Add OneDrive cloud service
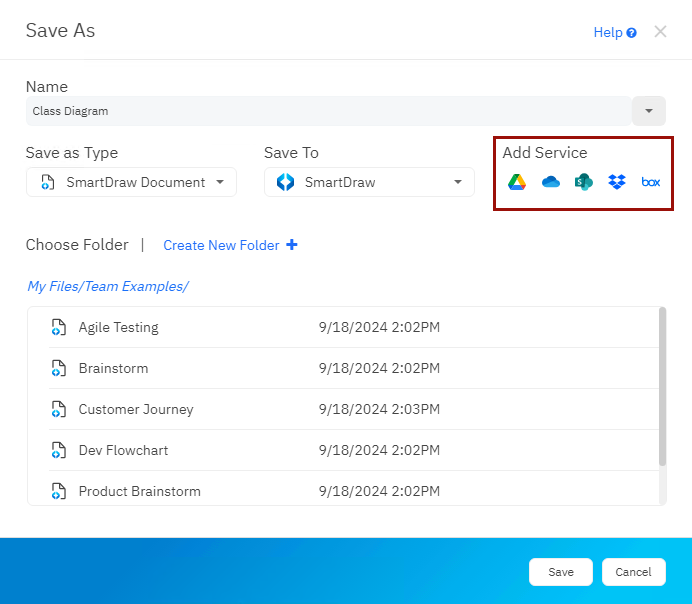This screenshot has width=692, height=604. 550,182
